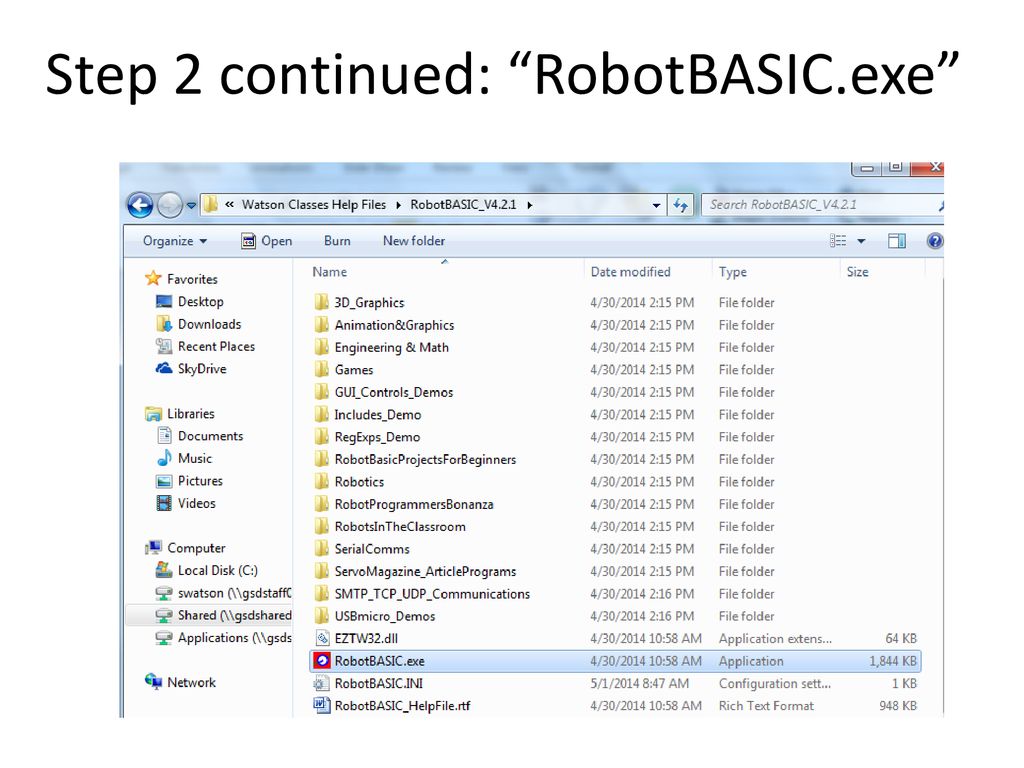This screenshot has width=1024, height=768.
Task: Click the Engineering & Math folder icon
Action: pos(321,347)
